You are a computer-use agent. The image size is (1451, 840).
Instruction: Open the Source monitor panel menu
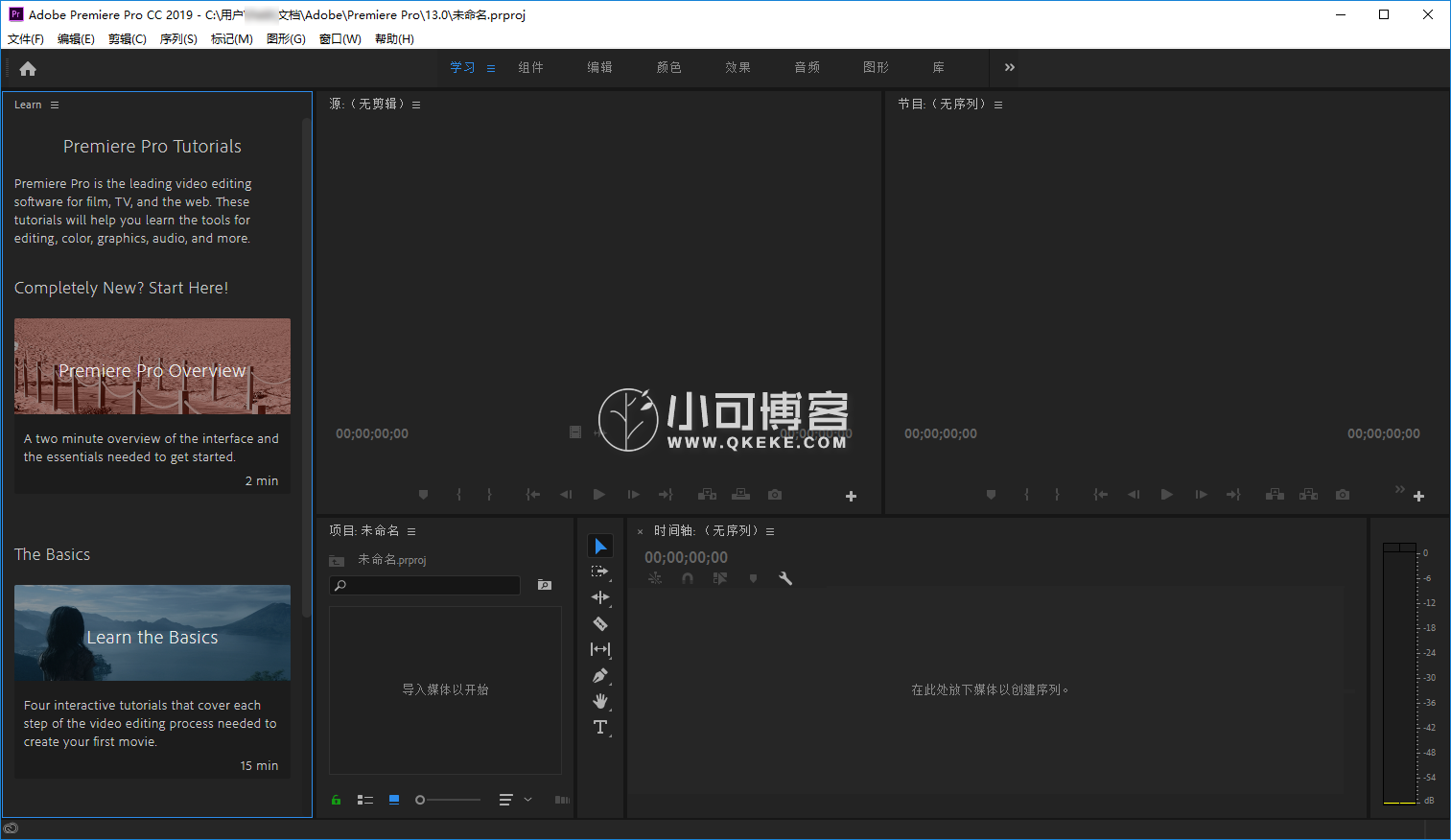click(x=416, y=105)
